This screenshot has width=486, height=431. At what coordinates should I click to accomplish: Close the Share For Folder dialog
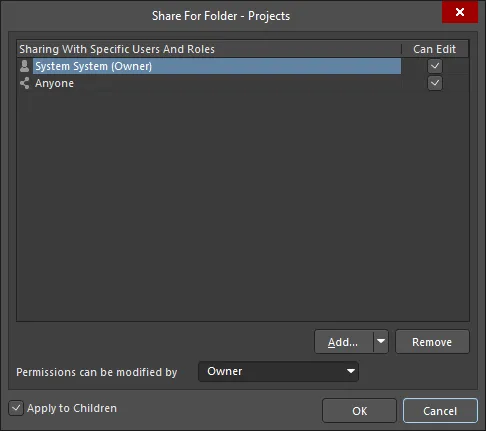(x=460, y=12)
